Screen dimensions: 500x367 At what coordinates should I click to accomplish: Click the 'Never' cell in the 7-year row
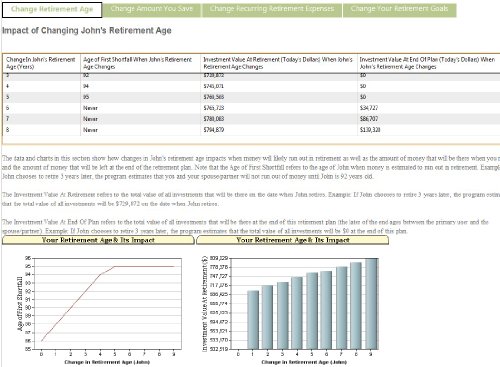tap(140, 119)
